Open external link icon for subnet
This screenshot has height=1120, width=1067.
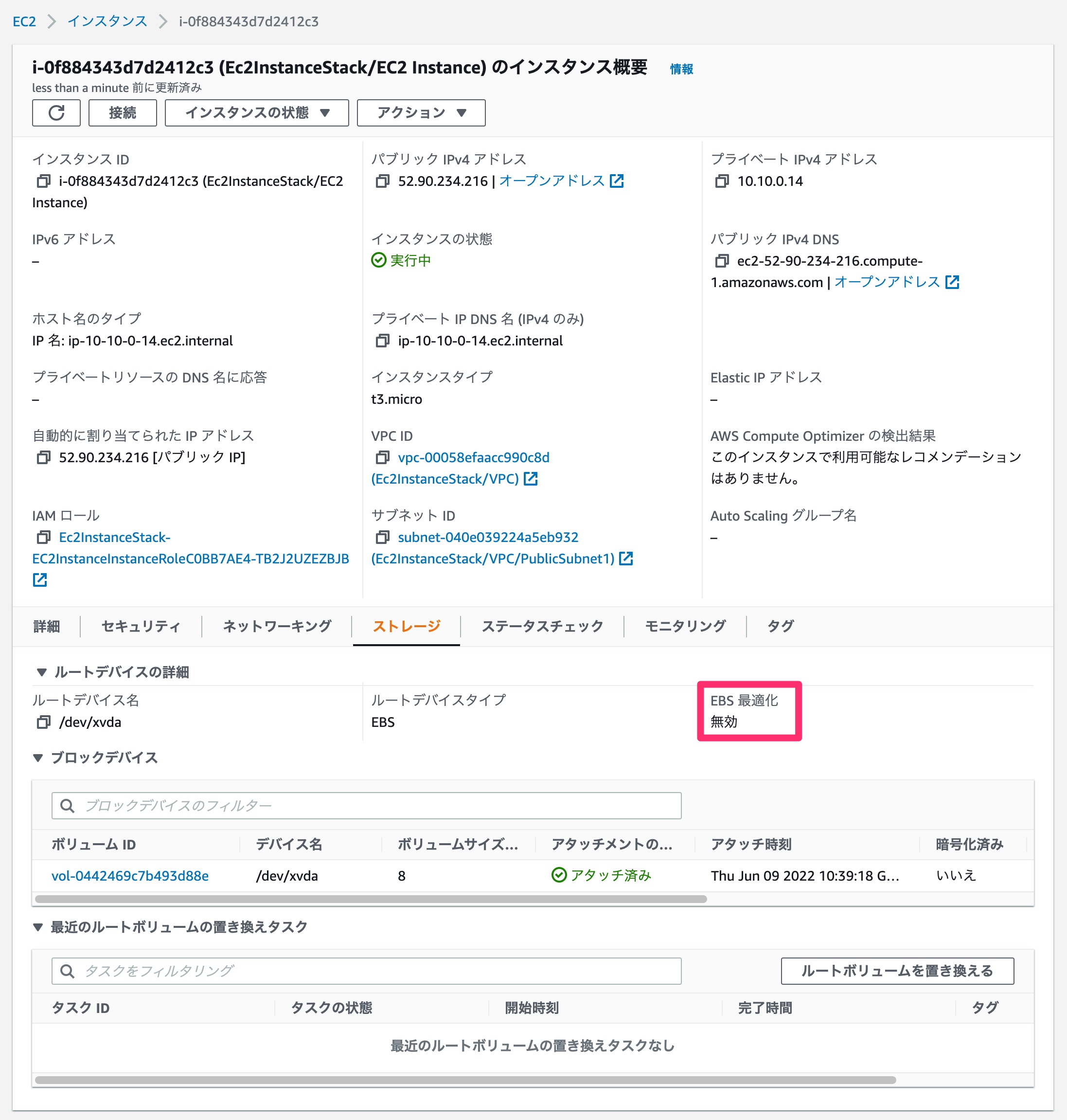(625, 558)
